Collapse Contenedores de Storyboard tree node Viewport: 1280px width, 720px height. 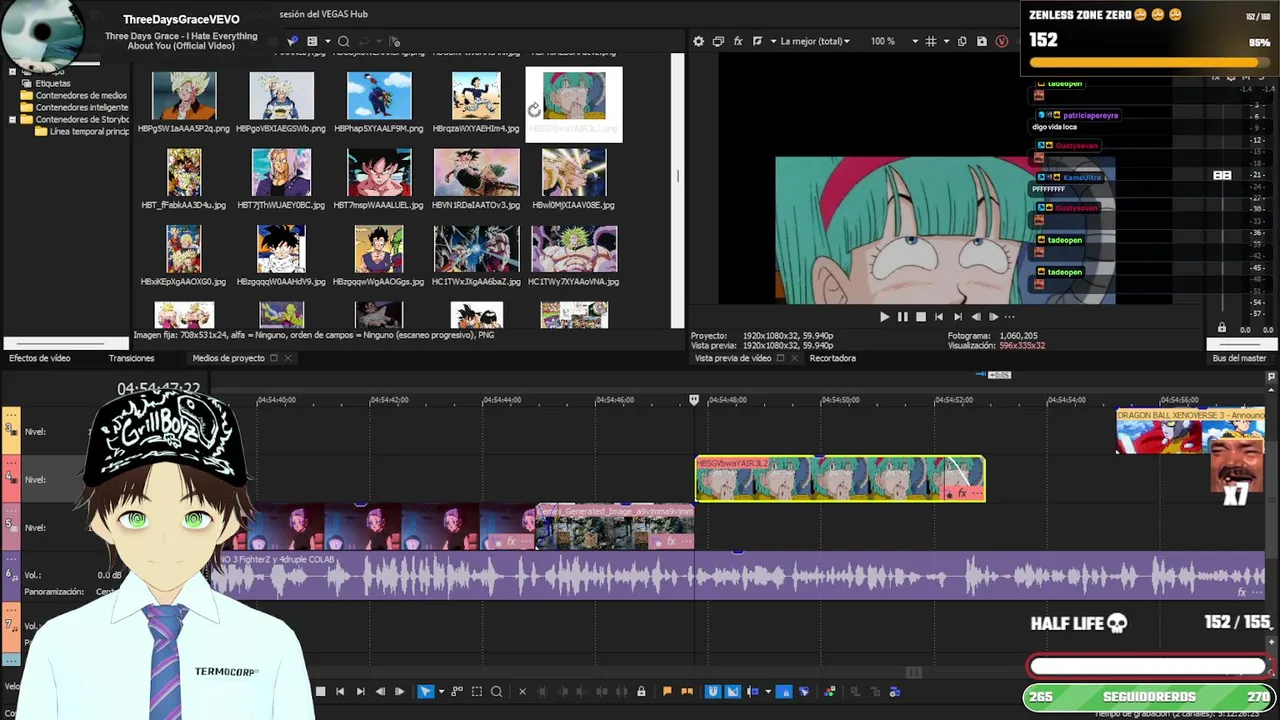[12, 119]
